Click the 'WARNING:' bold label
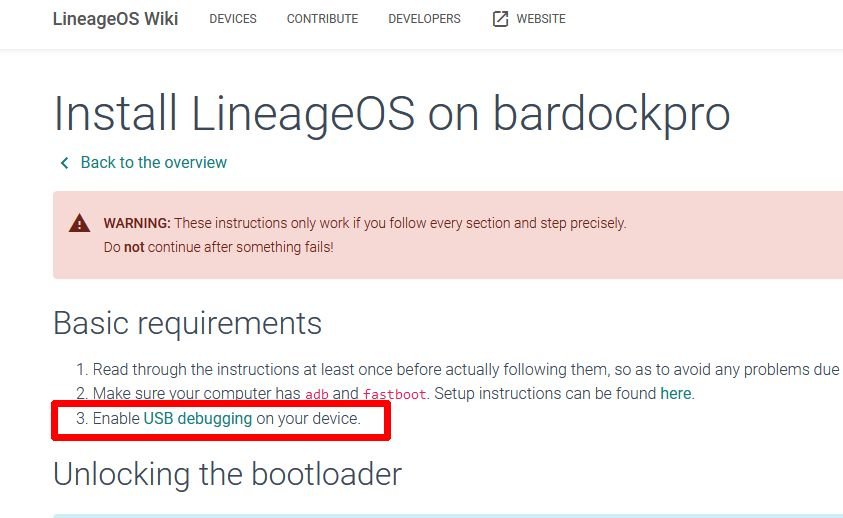 point(137,223)
